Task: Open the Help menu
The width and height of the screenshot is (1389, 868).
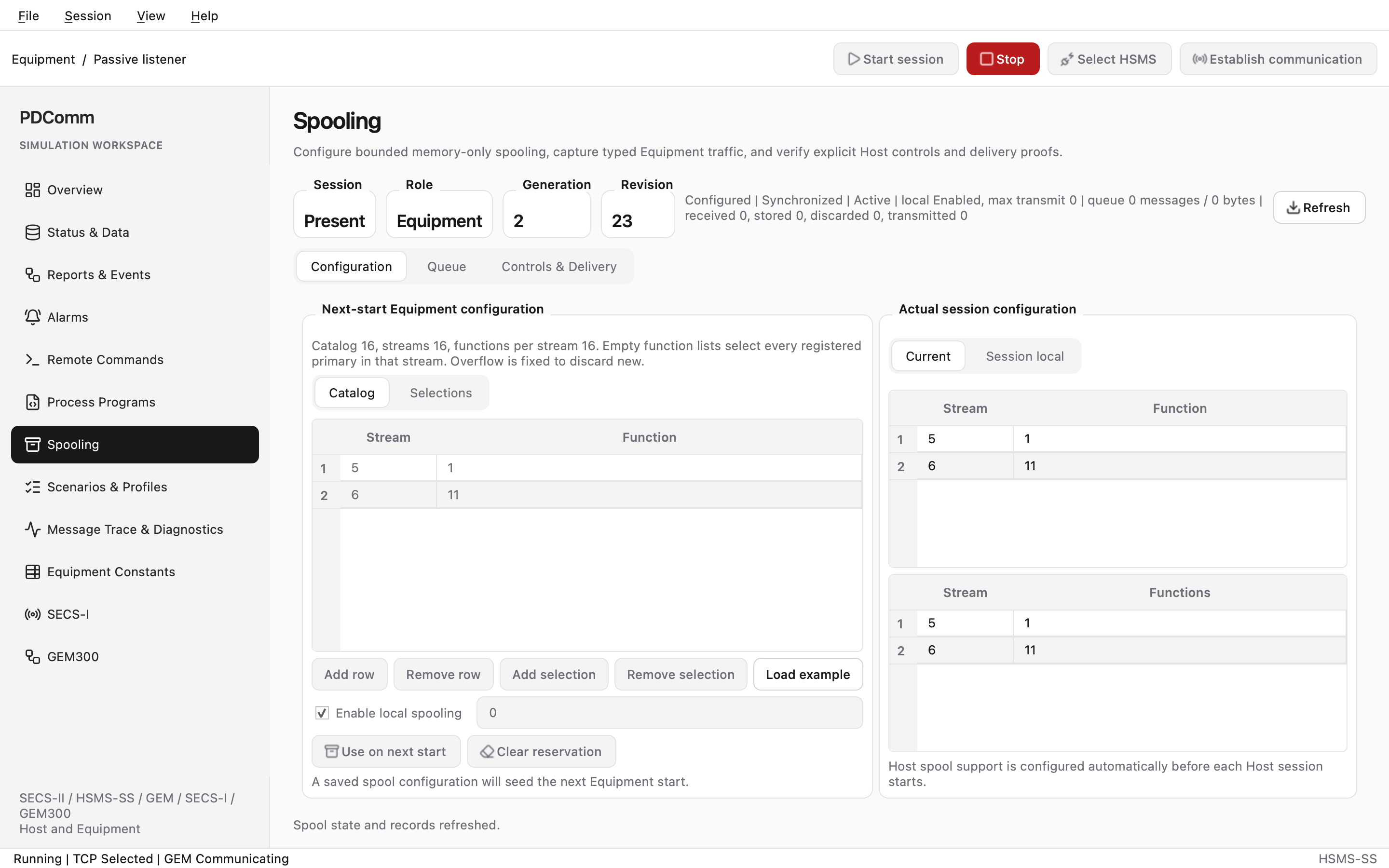Action: tap(204, 15)
